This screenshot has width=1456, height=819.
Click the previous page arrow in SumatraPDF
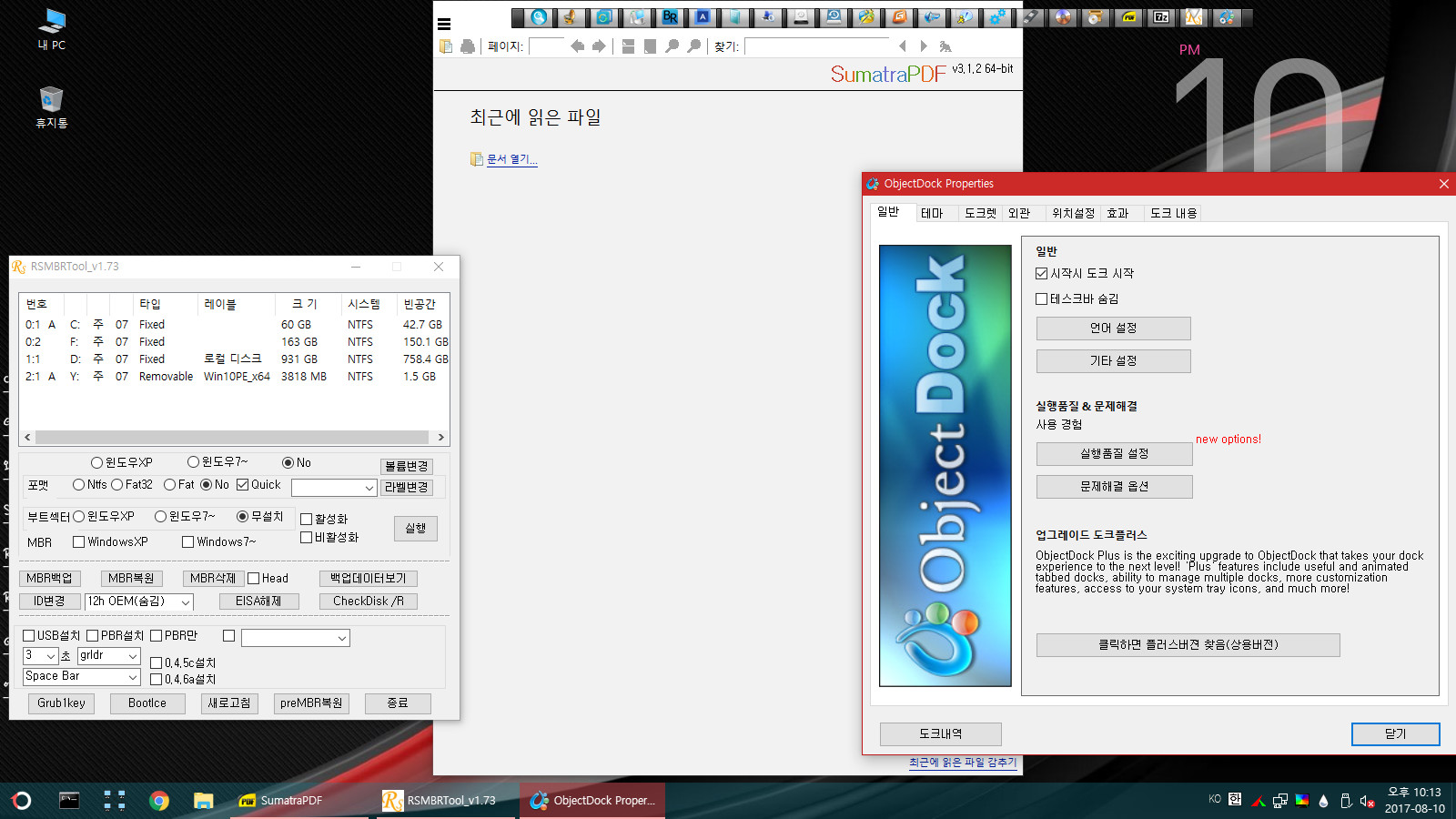click(577, 46)
